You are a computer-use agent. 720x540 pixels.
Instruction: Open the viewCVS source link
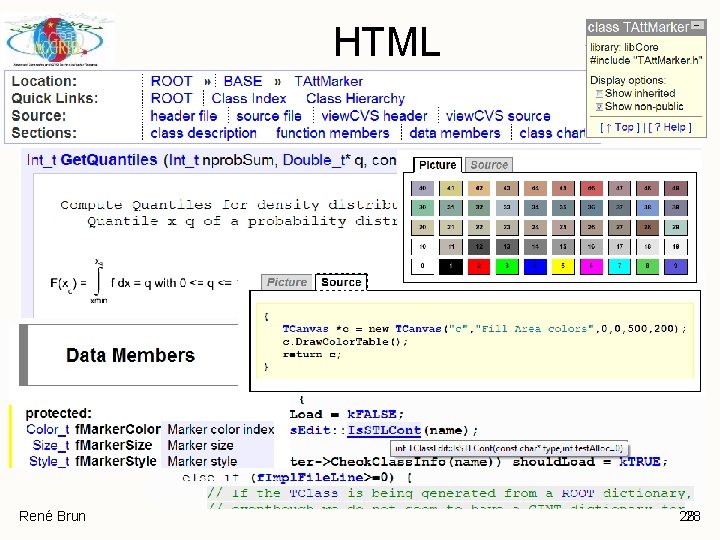pyautogui.click(x=498, y=116)
